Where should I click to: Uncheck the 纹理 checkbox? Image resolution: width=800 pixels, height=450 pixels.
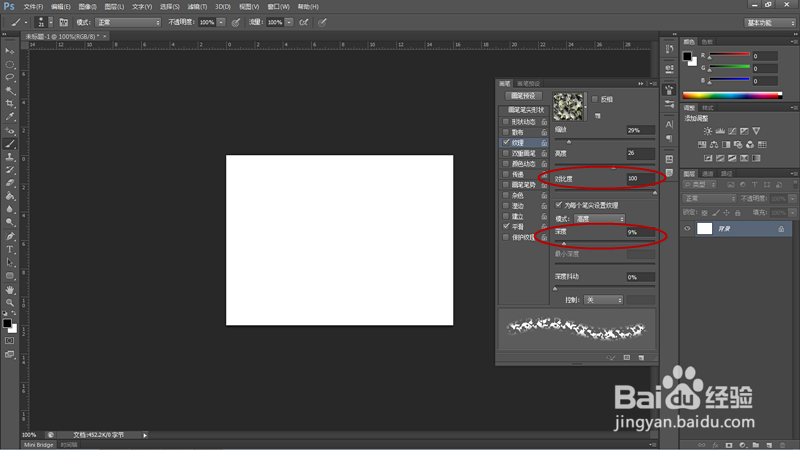coord(506,142)
